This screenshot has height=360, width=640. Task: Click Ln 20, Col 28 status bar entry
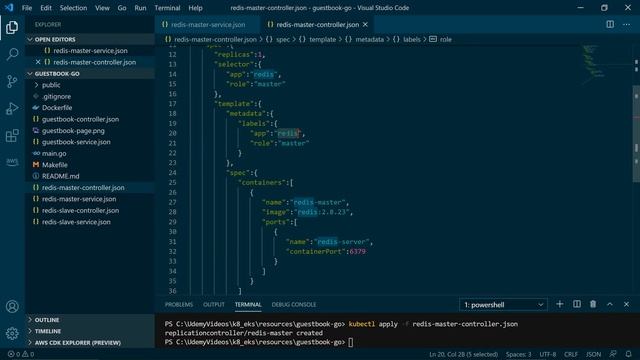(x=464, y=354)
